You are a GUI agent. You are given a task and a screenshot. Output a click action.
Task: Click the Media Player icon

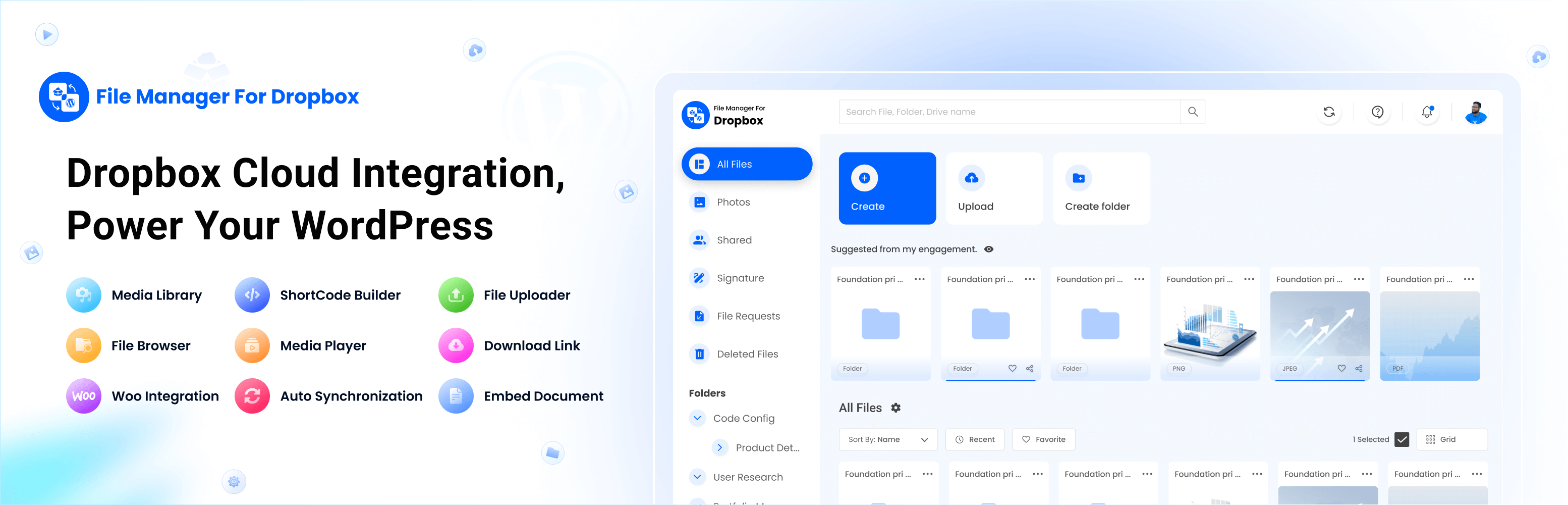click(x=252, y=345)
